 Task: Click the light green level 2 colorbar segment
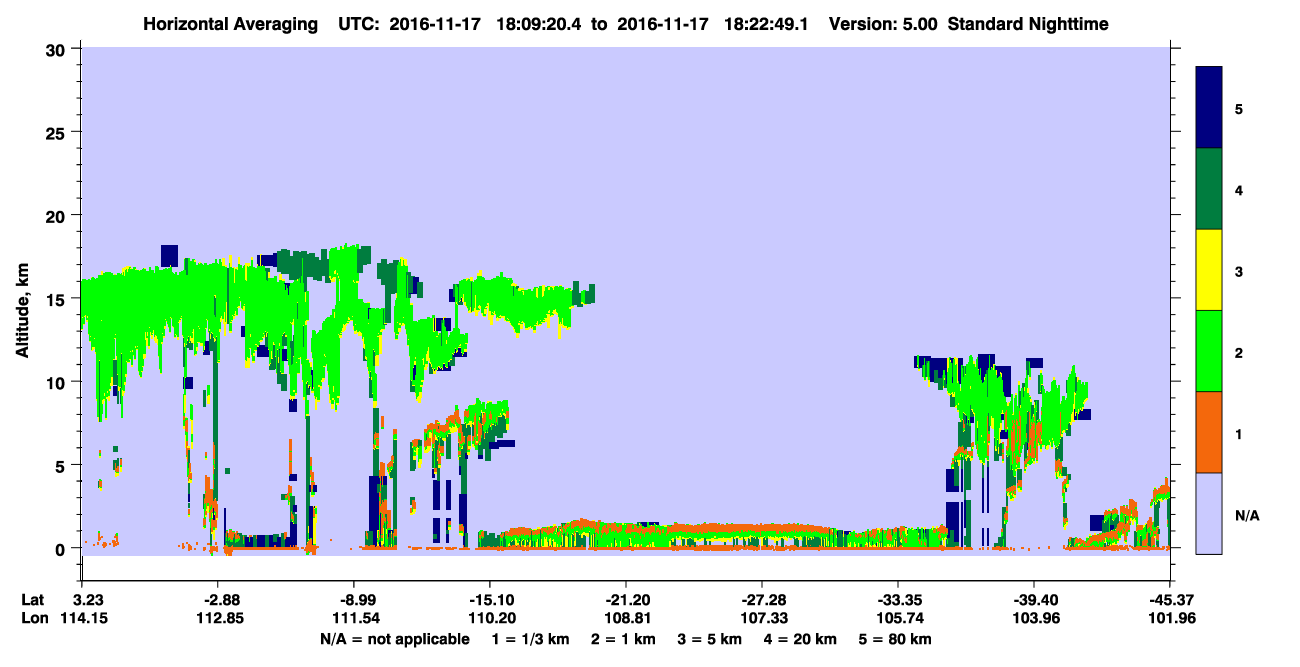[x=1209, y=351]
